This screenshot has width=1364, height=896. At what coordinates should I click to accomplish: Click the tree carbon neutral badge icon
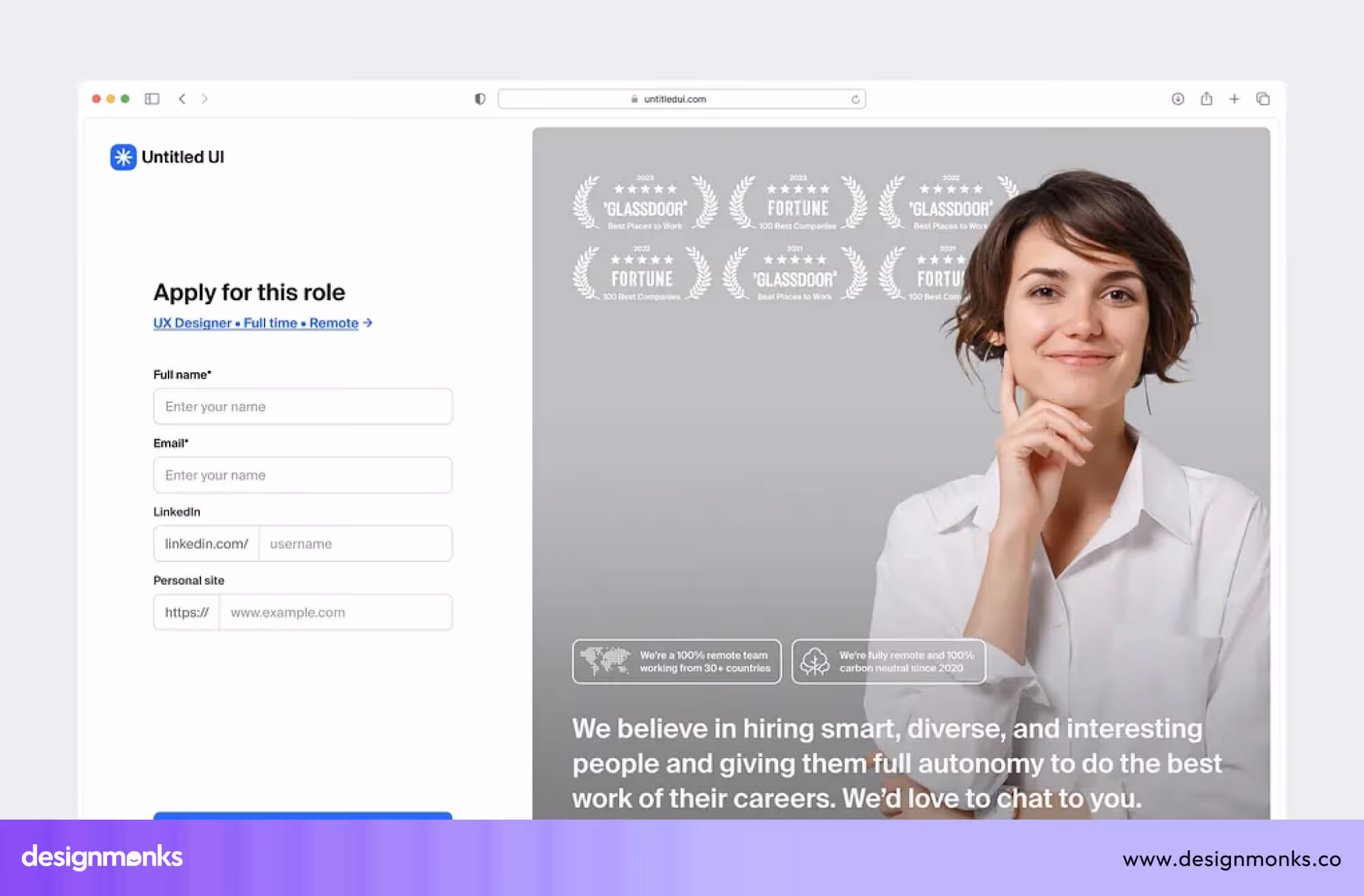point(814,661)
